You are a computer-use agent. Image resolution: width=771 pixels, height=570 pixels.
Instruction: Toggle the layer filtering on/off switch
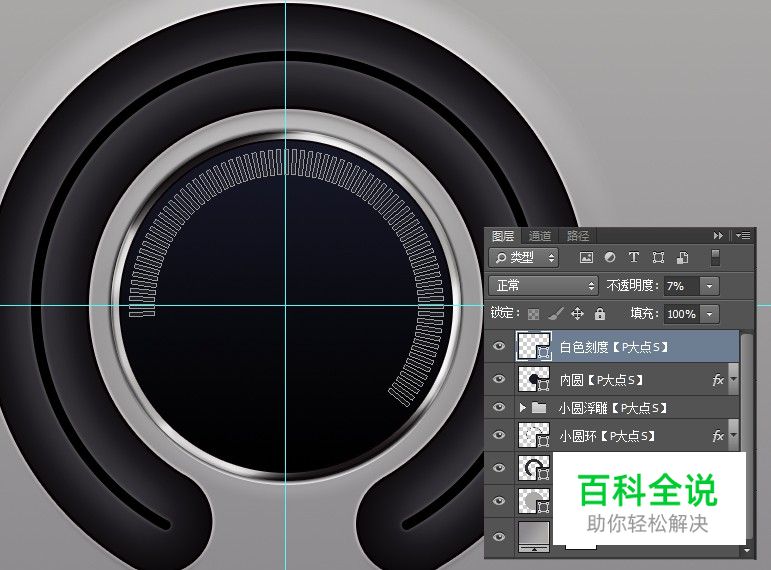(715, 258)
